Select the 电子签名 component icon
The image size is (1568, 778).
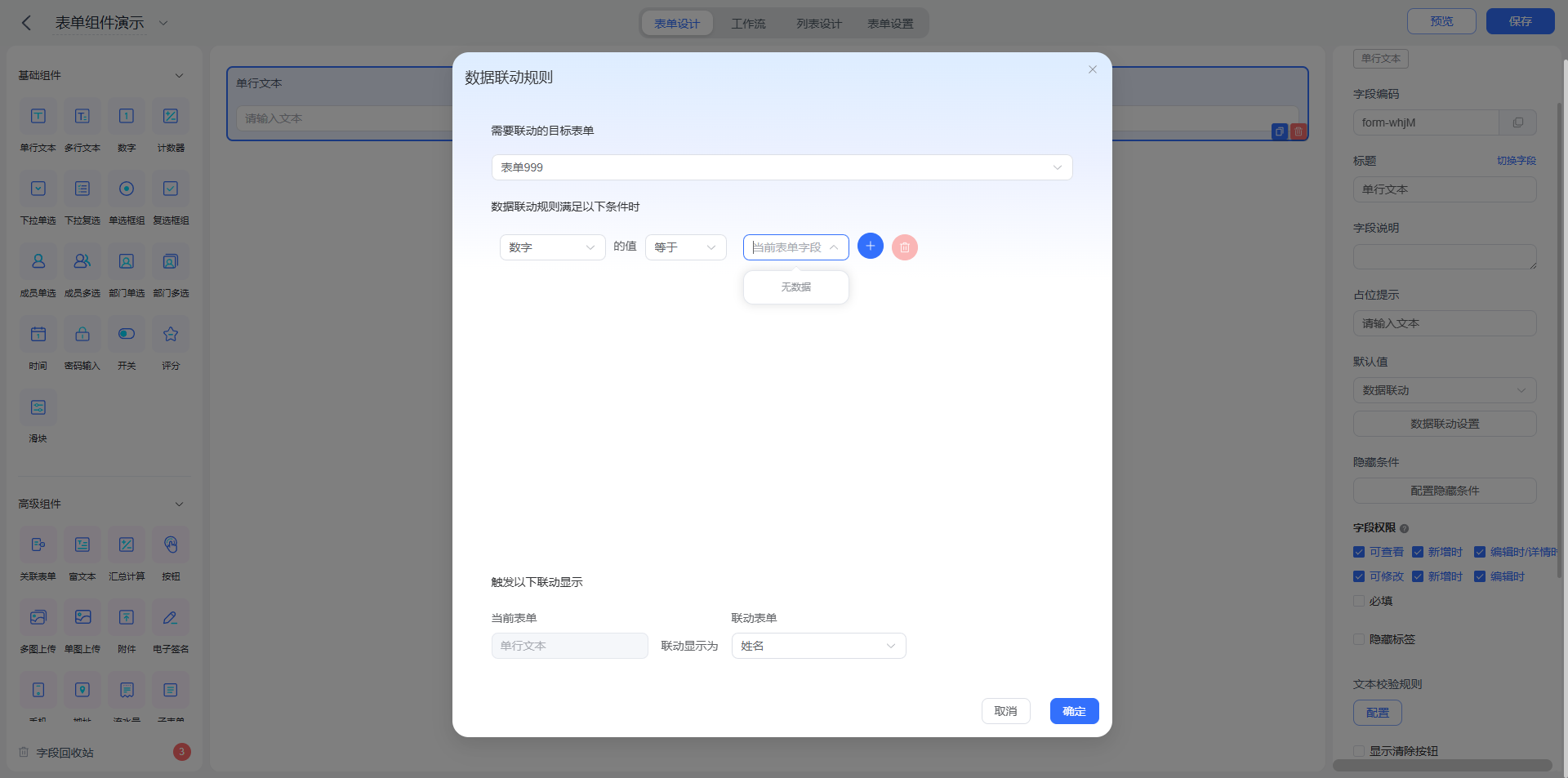click(171, 617)
